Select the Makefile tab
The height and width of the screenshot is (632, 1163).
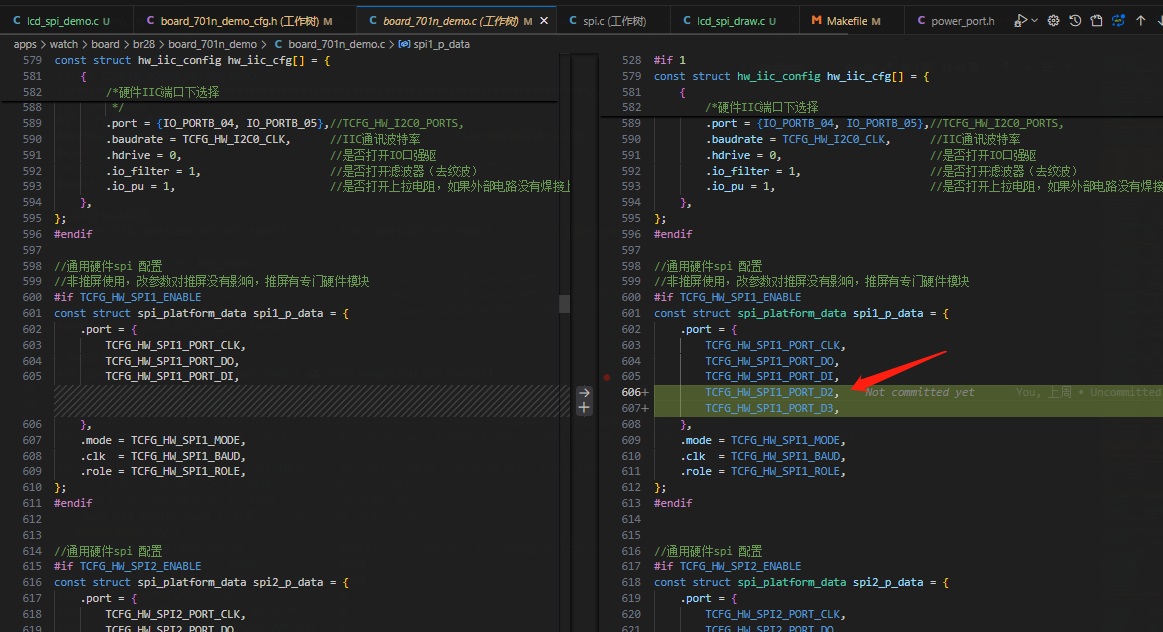[x=852, y=21]
